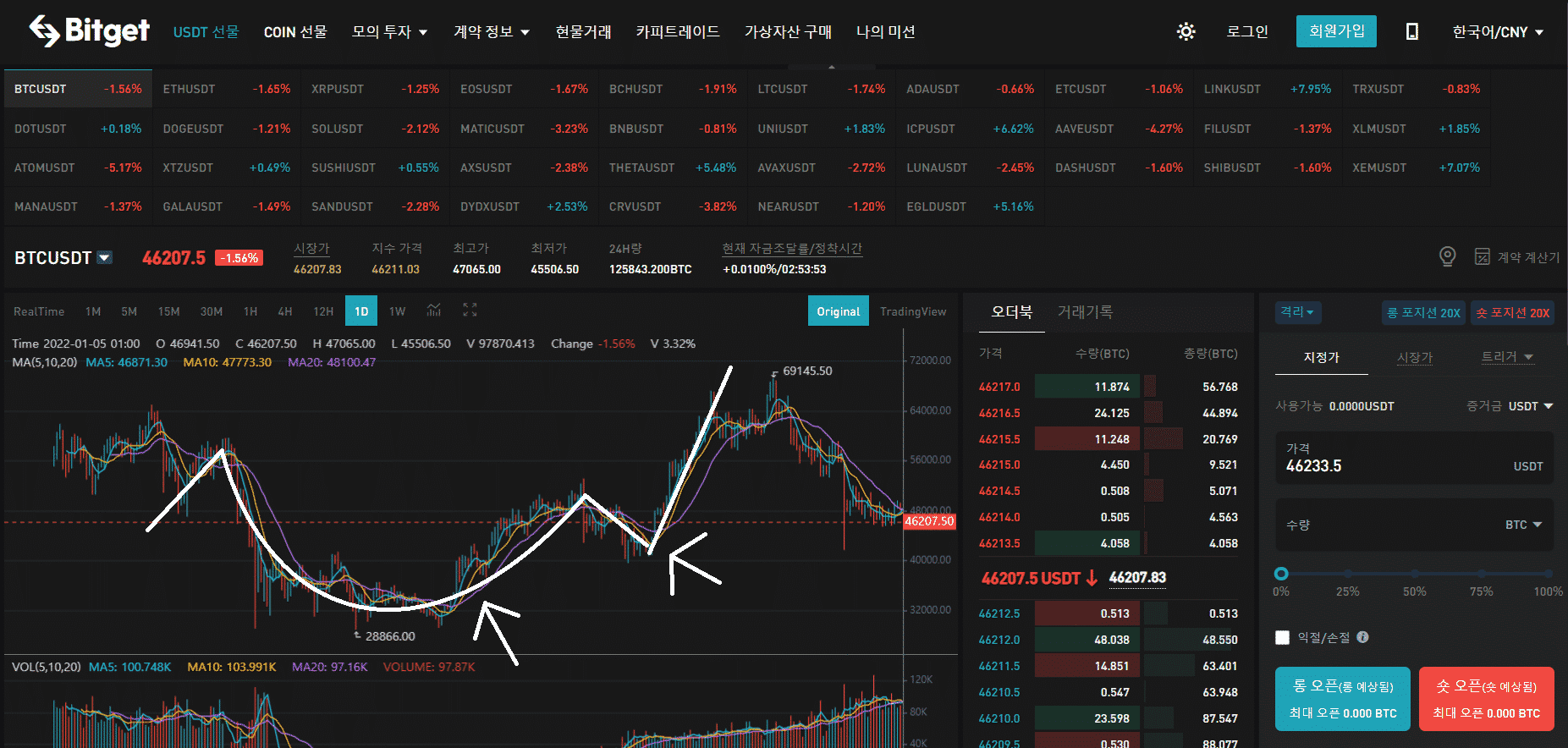Expand the BTCUSDT pair dropdown

[105, 258]
